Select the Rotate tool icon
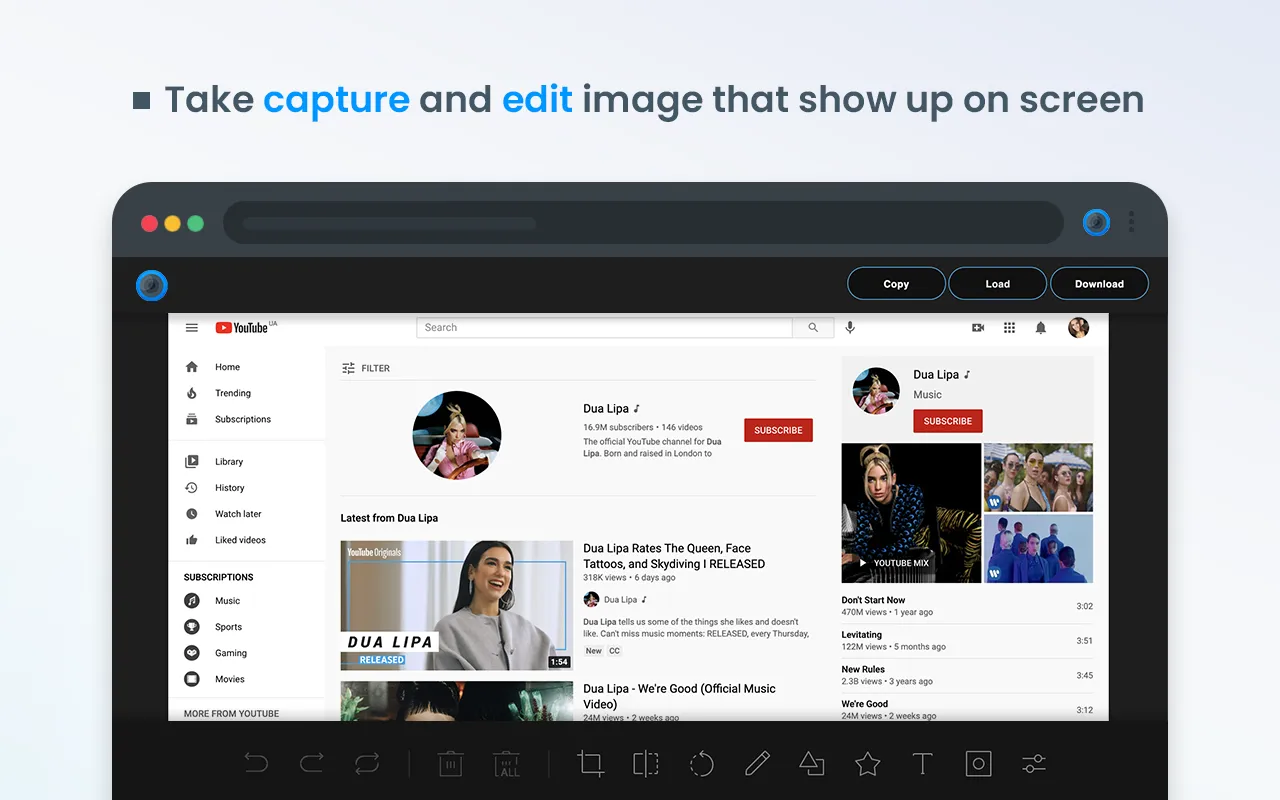The height and width of the screenshot is (800, 1280). [x=702, y=765]
